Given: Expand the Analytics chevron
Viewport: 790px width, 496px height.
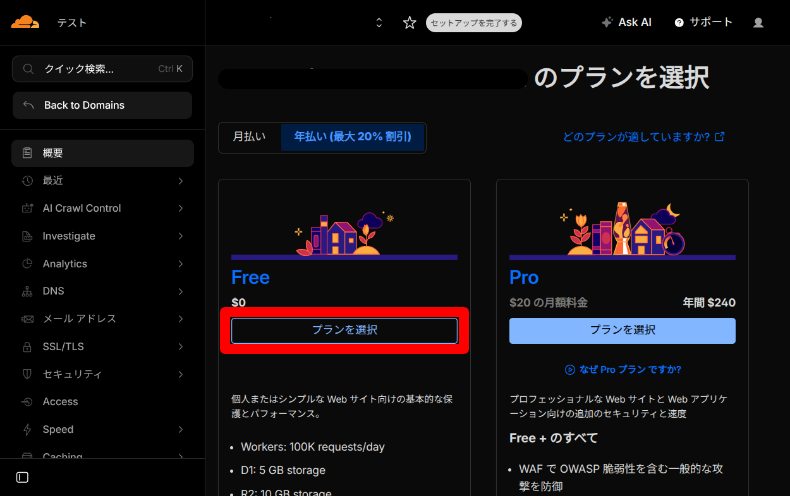Looking at the screenshot, I should pyautogui.click(x=180, y=264).
